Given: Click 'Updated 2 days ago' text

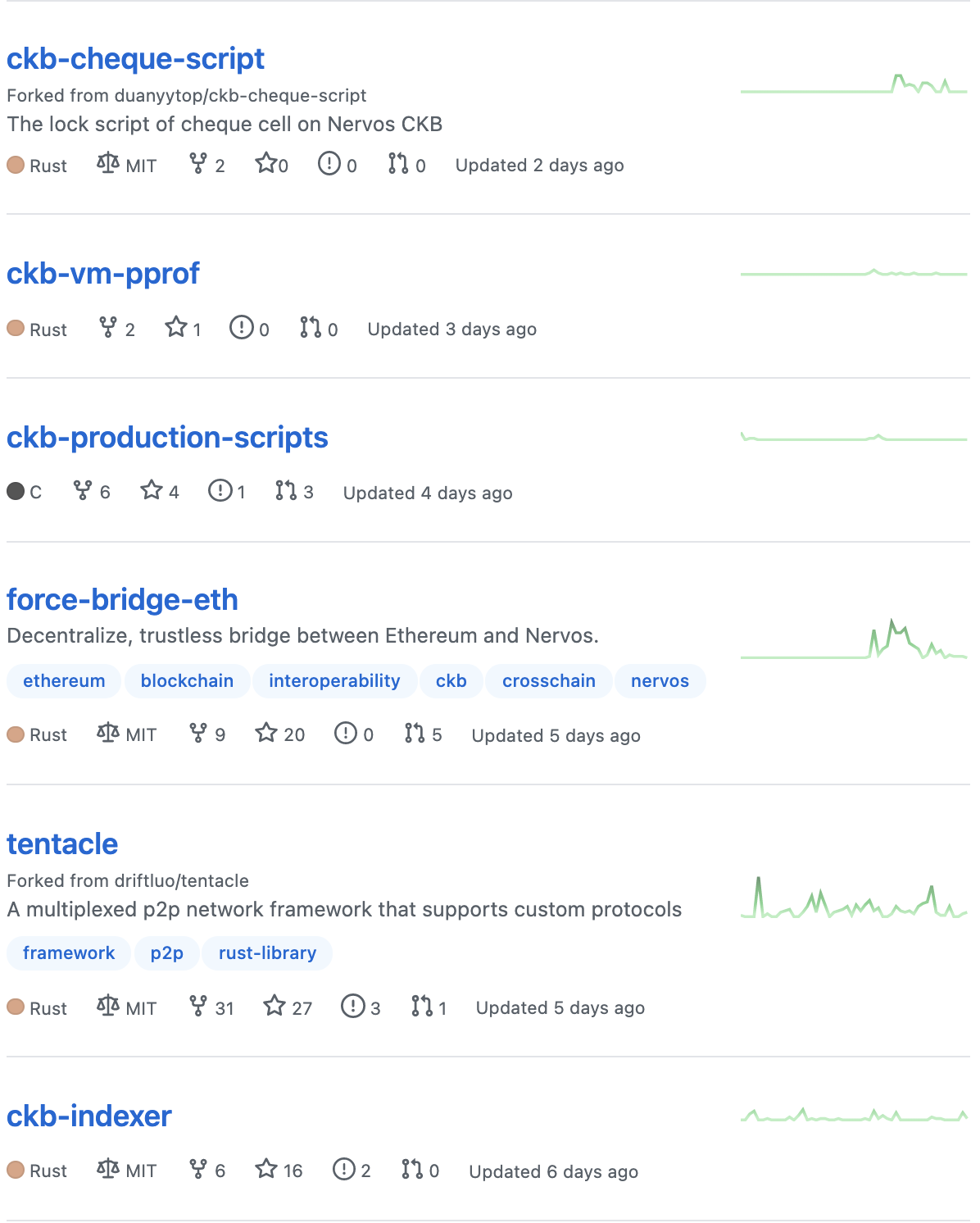Looking at the screenshot, I should tap(539, 166).
